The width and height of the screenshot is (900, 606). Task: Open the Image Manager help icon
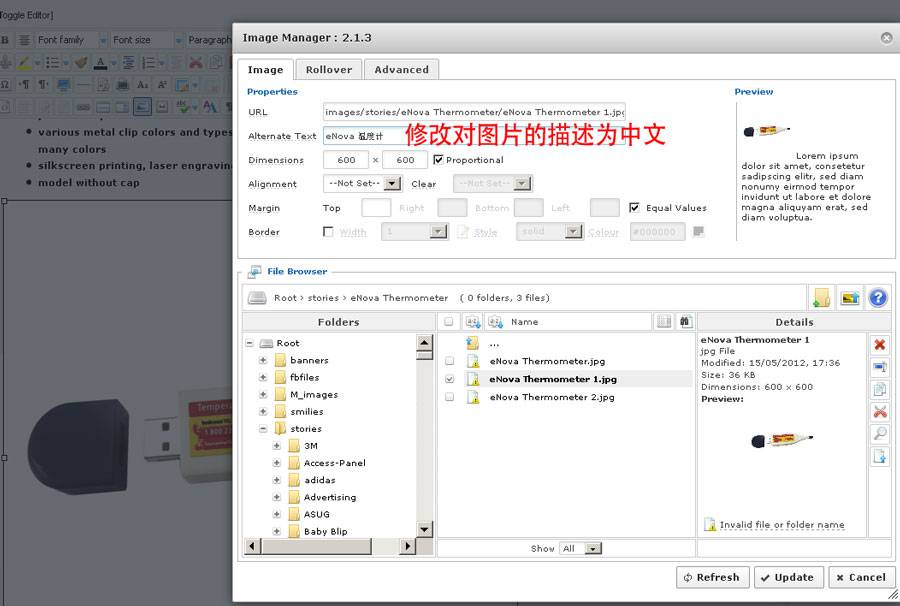(x=878, y=298)
